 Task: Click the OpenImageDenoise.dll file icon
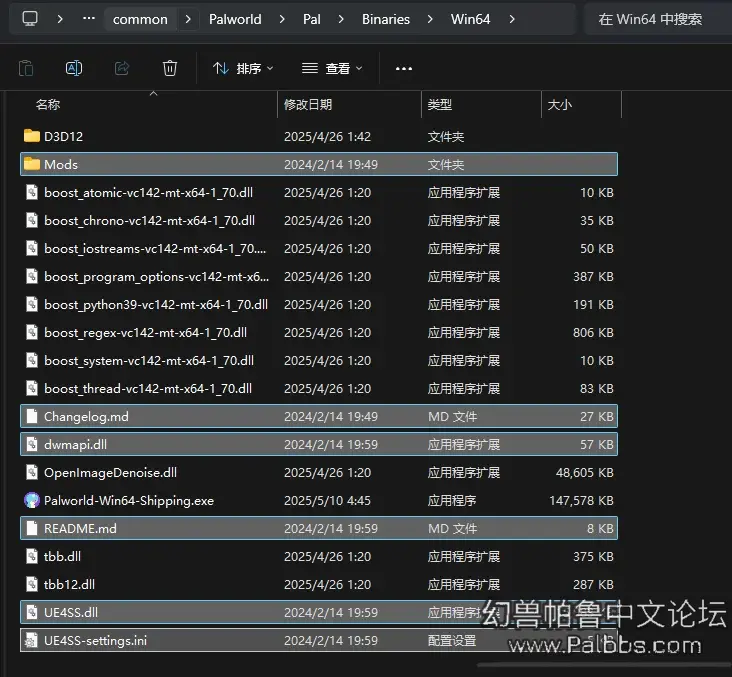point(32,472)
